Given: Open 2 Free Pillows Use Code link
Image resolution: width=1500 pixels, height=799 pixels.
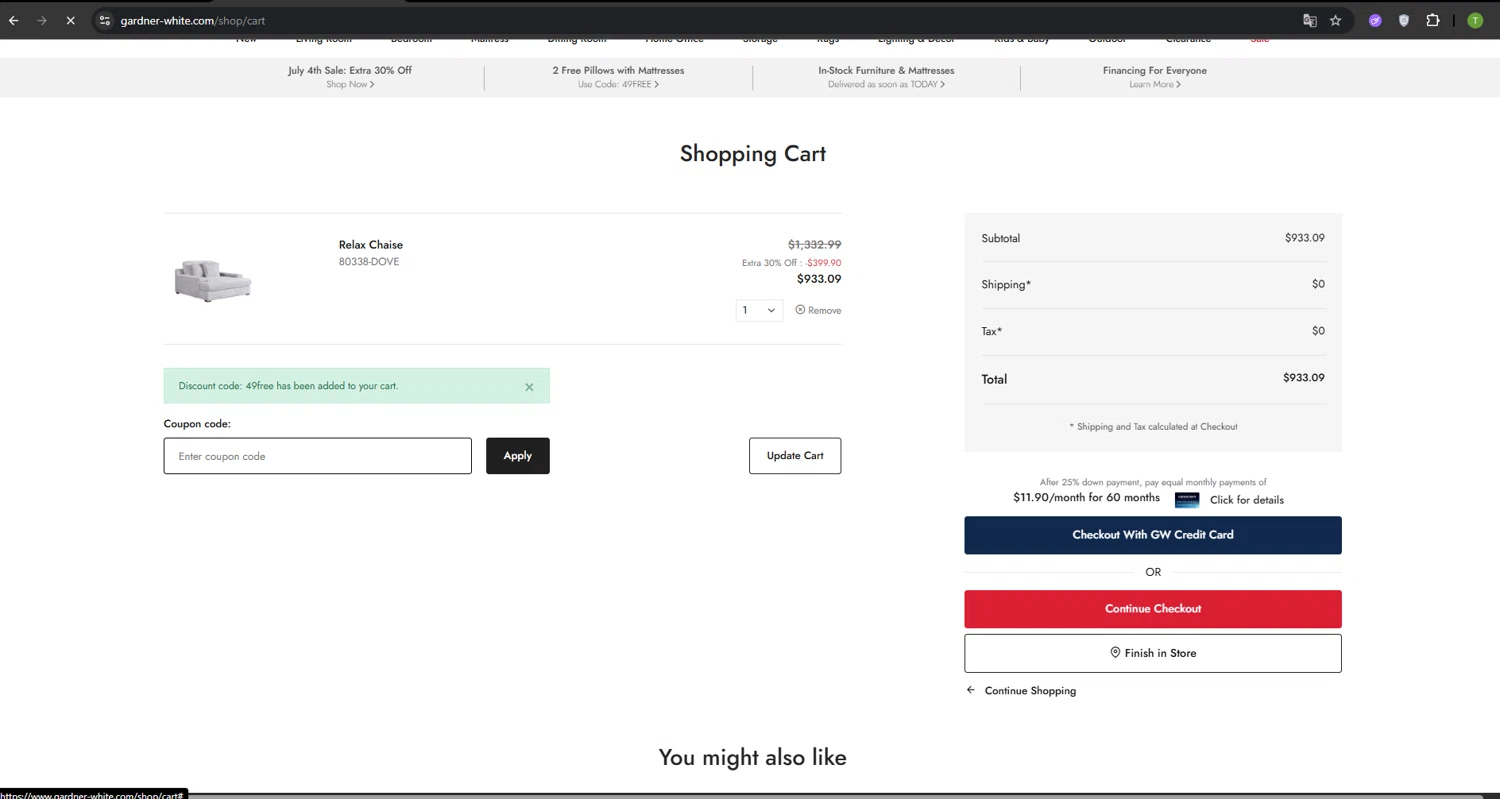Looking at the screenshot, I should pyautogui.click(x=618, y=85).
